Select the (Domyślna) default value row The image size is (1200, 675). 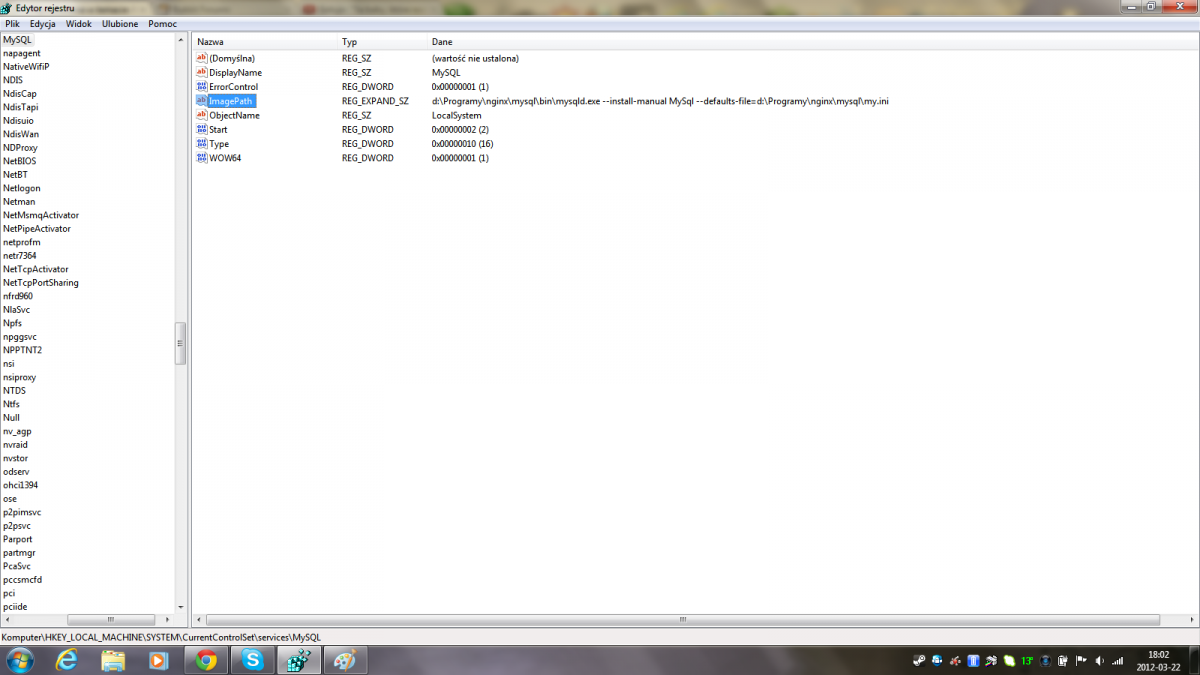coord(231,58)
